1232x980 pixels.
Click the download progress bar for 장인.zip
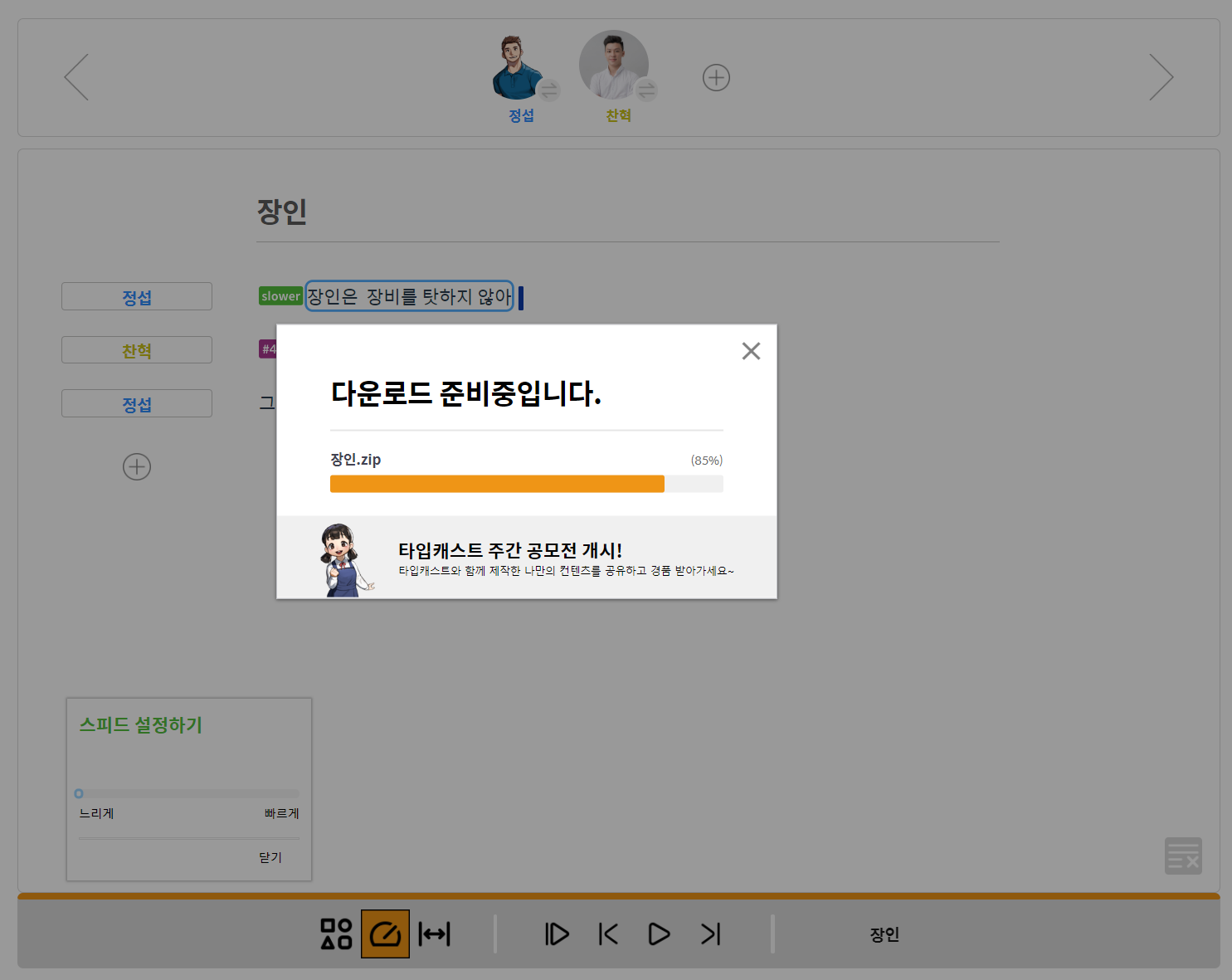tap(527, 484)
